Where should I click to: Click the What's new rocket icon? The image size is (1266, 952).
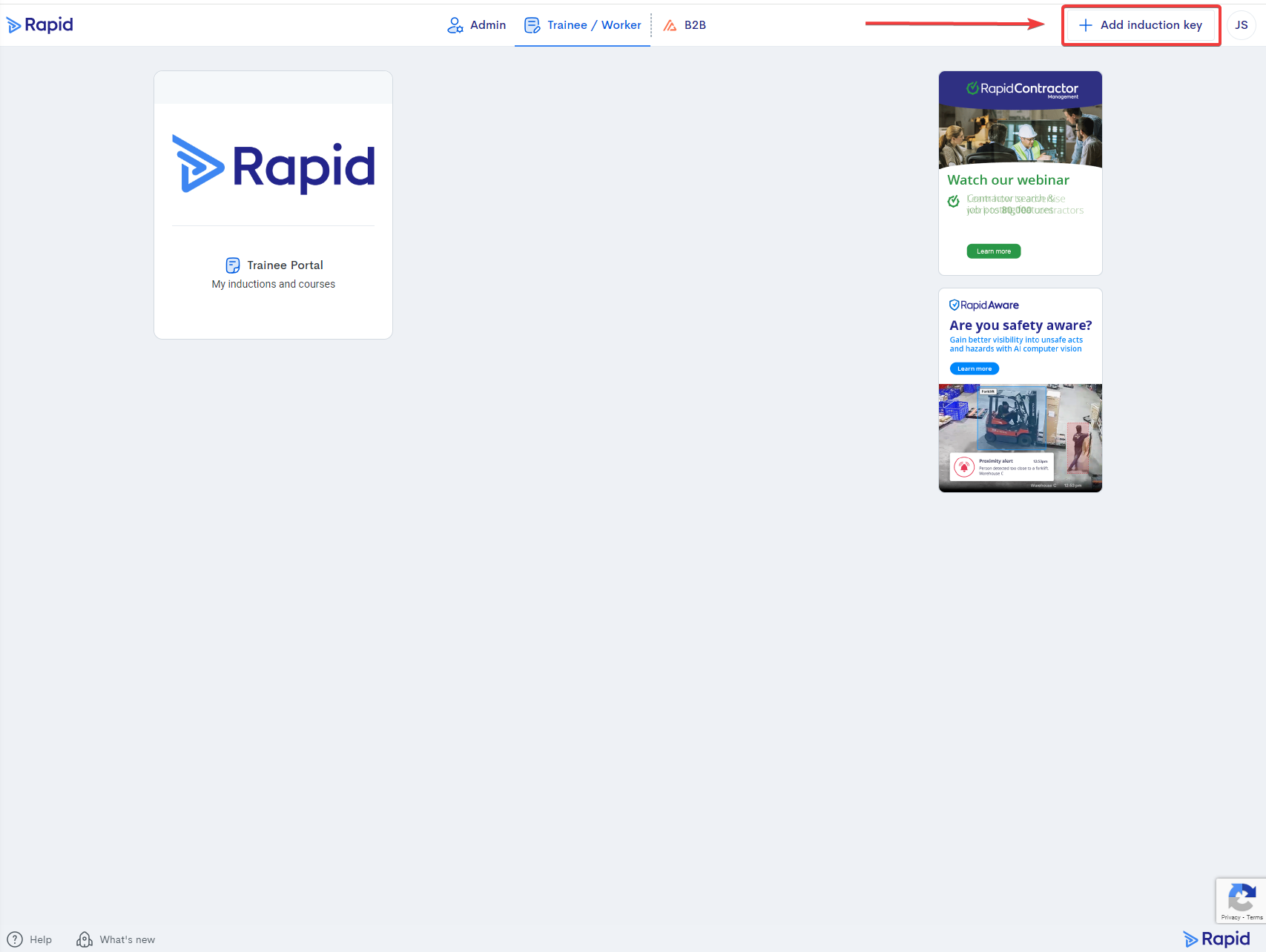pyautogui.click(x=85, y=939)
